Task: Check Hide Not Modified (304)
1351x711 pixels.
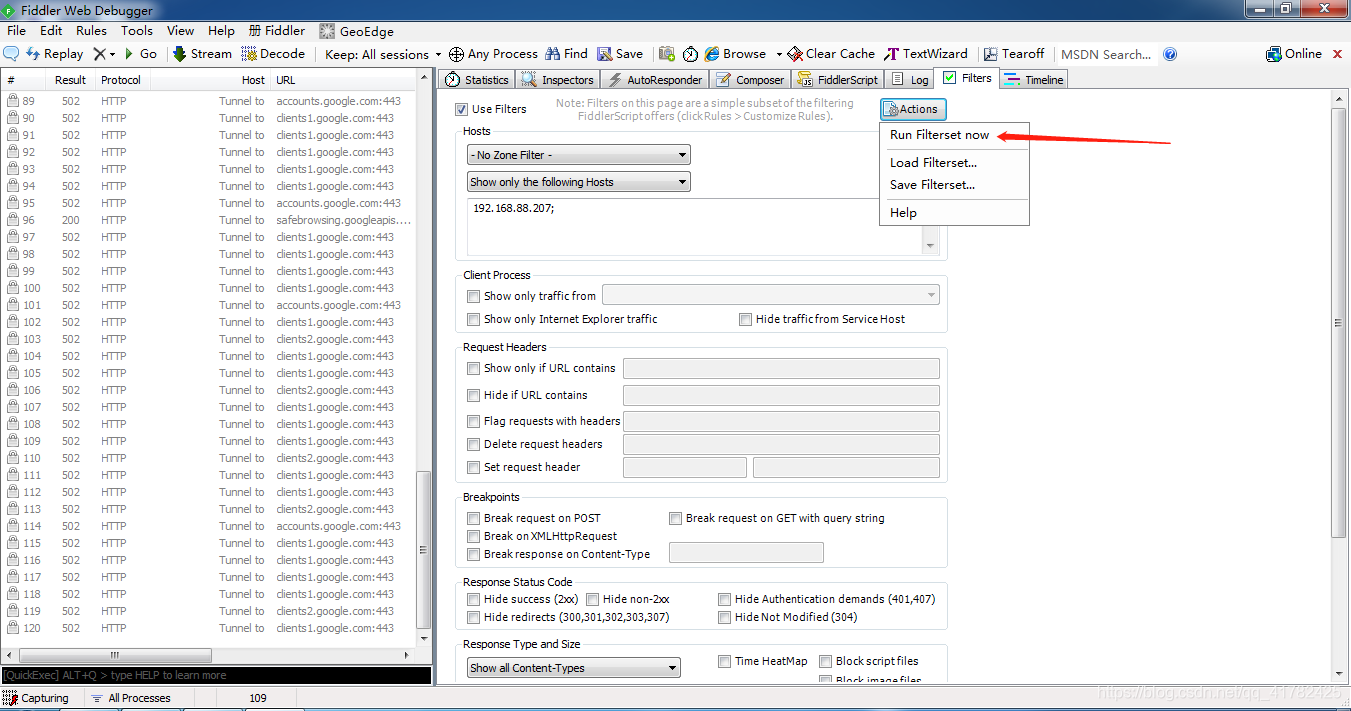Action: click(725, 618)
